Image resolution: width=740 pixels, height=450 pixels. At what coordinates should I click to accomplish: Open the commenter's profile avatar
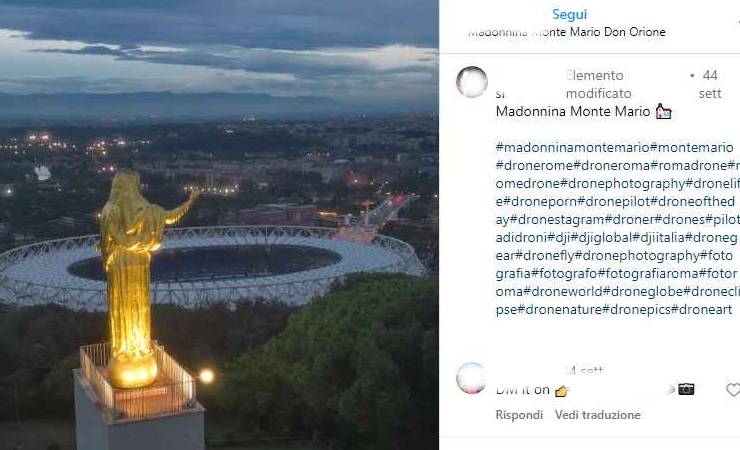tap(471, 378)
